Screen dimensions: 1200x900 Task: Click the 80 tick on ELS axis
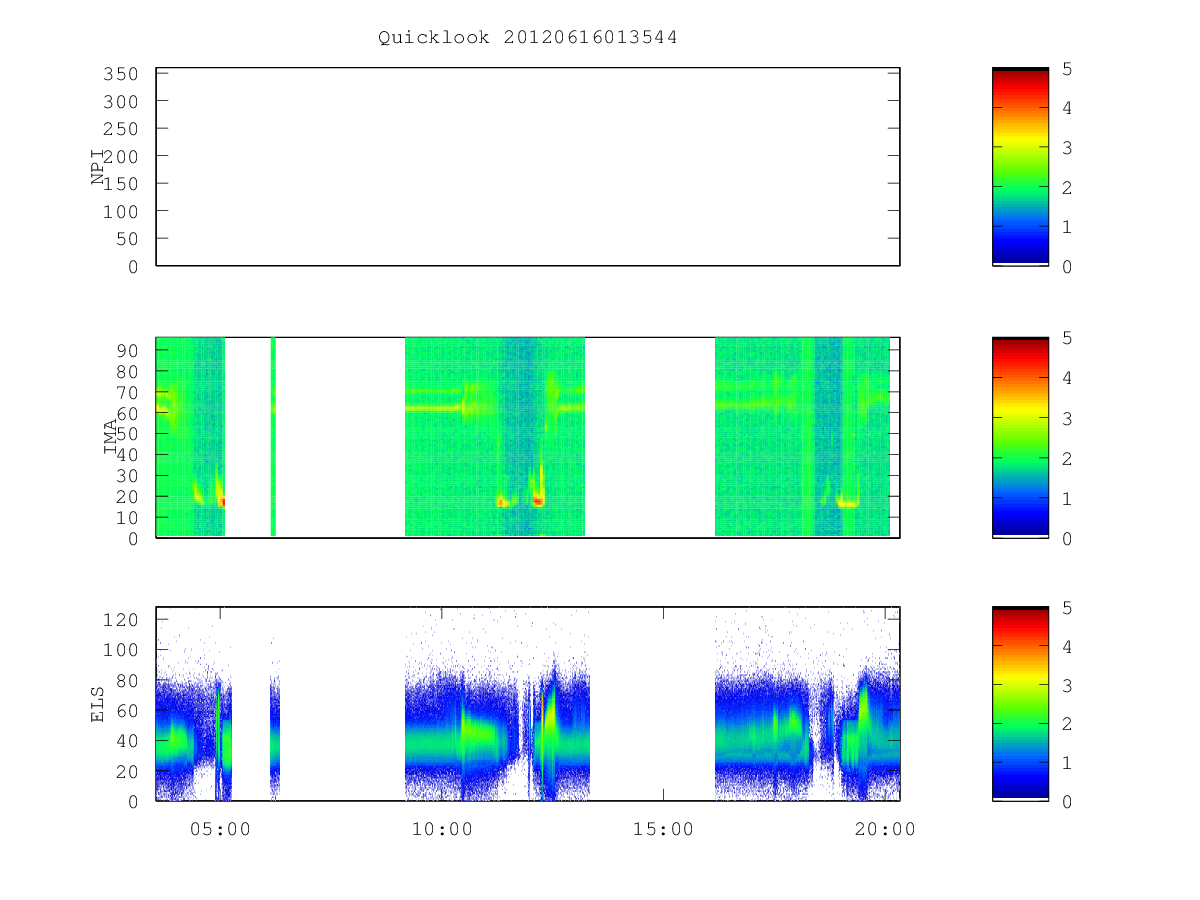coord(126,681)
